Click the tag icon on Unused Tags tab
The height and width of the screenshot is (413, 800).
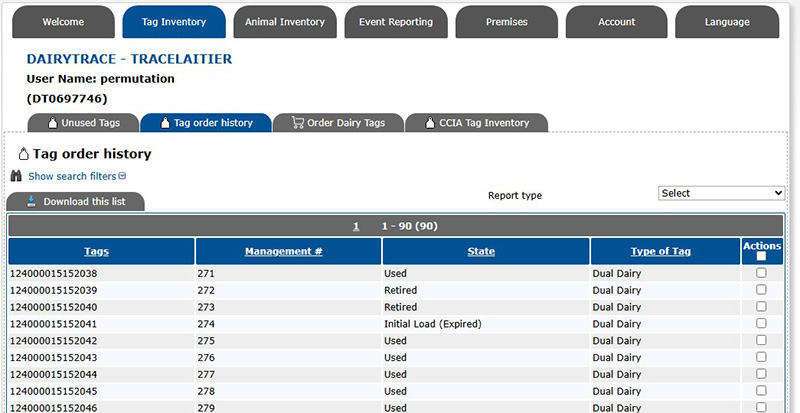53,123
